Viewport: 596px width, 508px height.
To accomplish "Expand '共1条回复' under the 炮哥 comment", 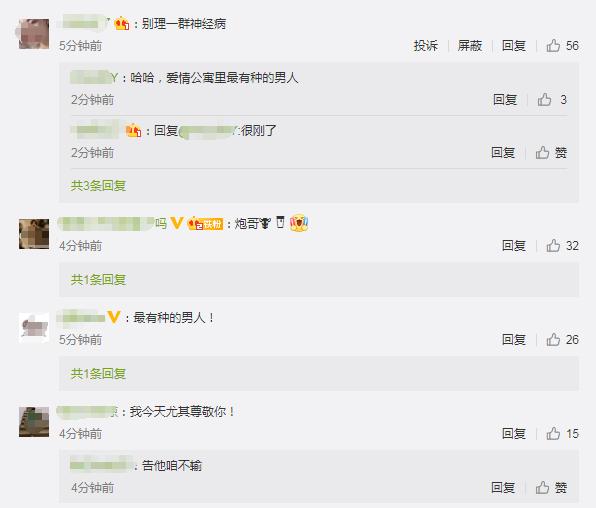I will click(98, 279).
